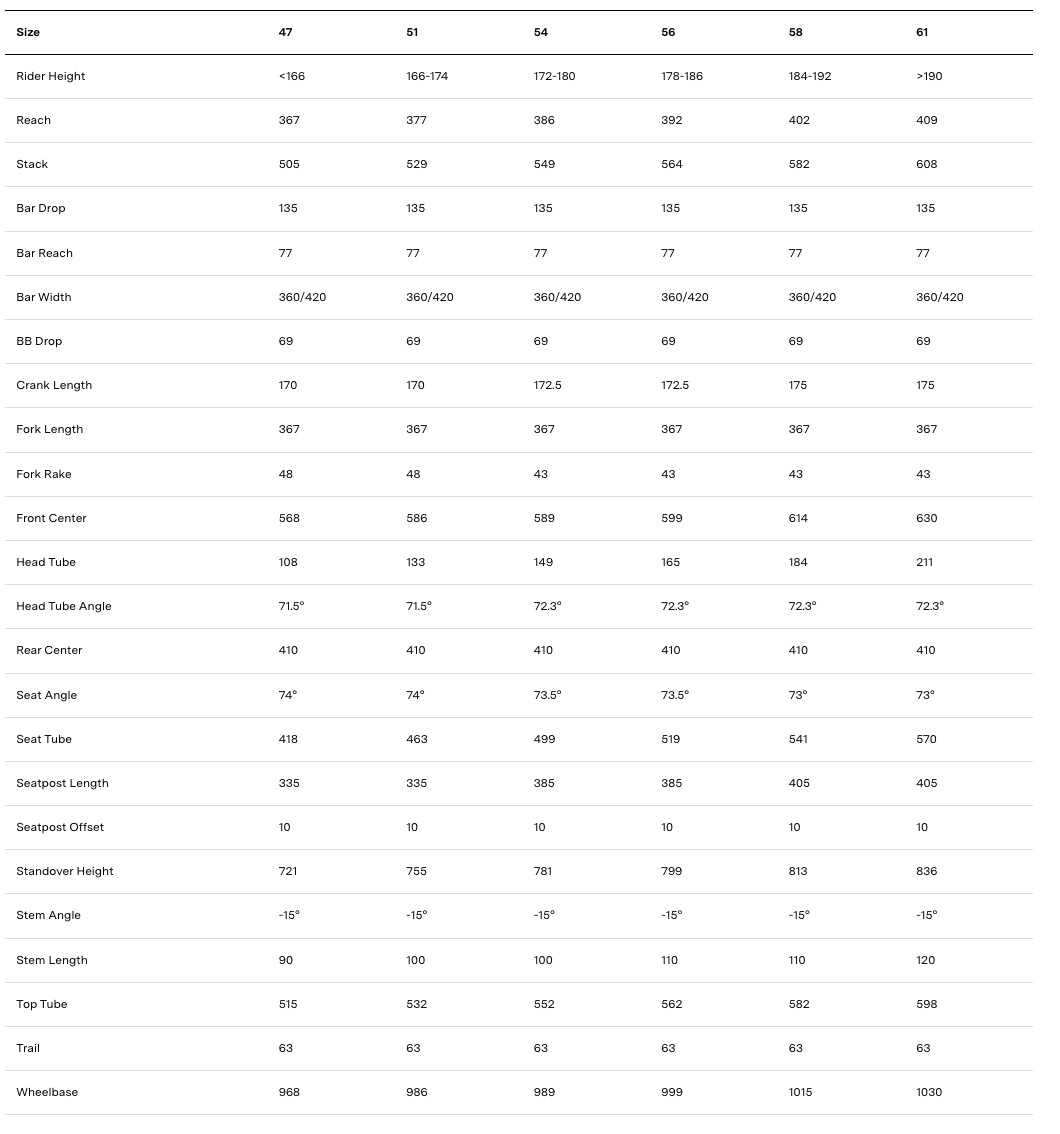Image resolution: width=1060 pixels, height=1134 pixels.
Task: Select the Rider Height row label
Action: click(51, 76)
